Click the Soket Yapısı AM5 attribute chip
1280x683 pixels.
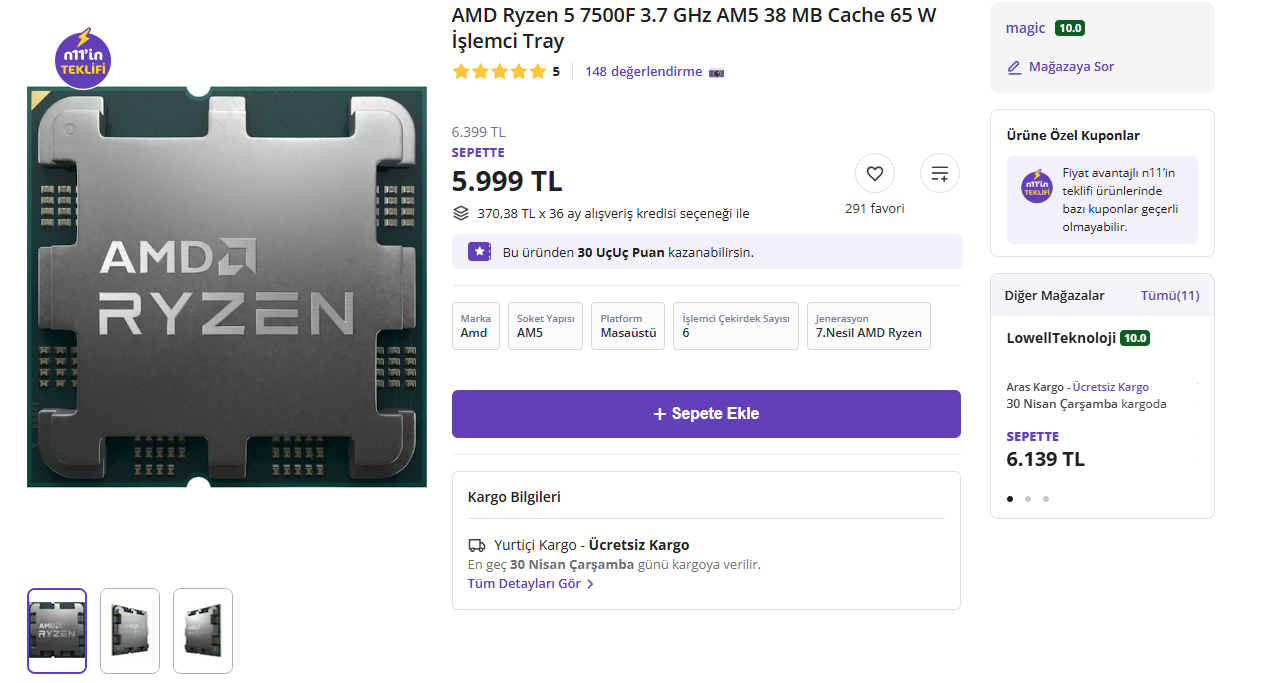[x=545, y=326]
